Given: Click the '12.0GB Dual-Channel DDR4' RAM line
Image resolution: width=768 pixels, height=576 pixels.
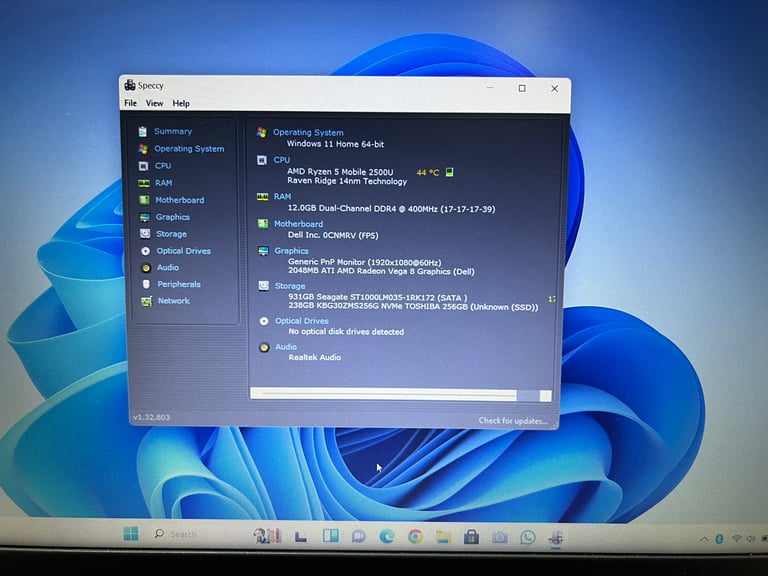Looking at the screenshot, I should (x=391, y=209).
